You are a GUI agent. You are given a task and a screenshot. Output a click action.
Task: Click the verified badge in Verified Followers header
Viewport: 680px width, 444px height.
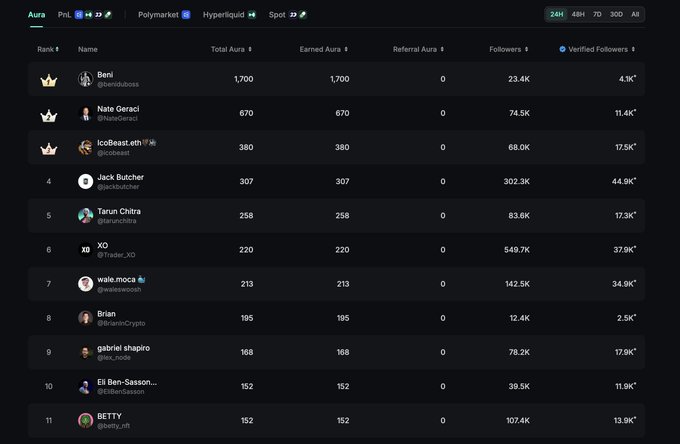pos(562,49)
